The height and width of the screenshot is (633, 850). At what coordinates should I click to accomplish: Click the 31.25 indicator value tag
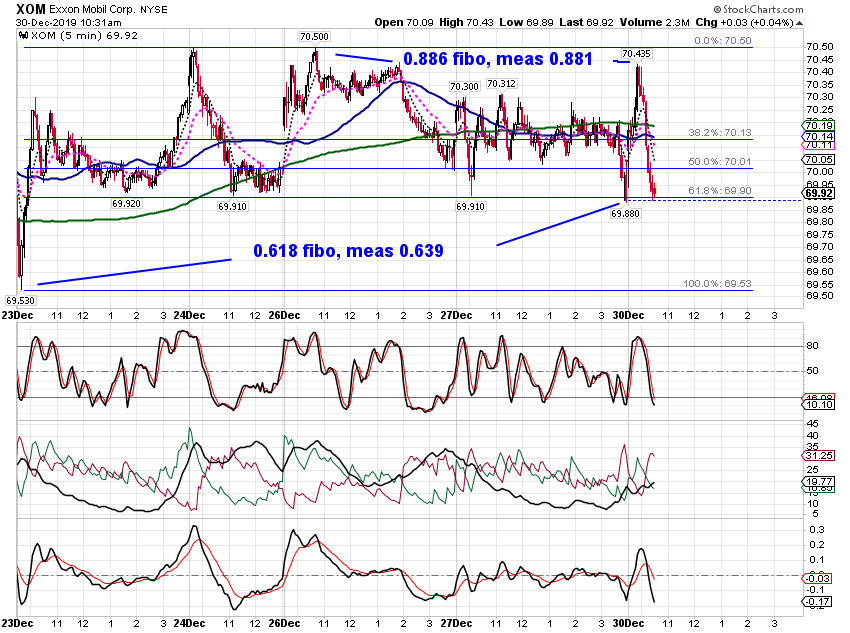coord(819,455)
